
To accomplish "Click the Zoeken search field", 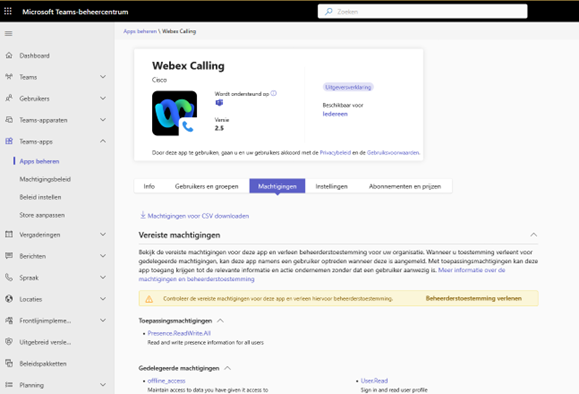I will tap(422, 11).
